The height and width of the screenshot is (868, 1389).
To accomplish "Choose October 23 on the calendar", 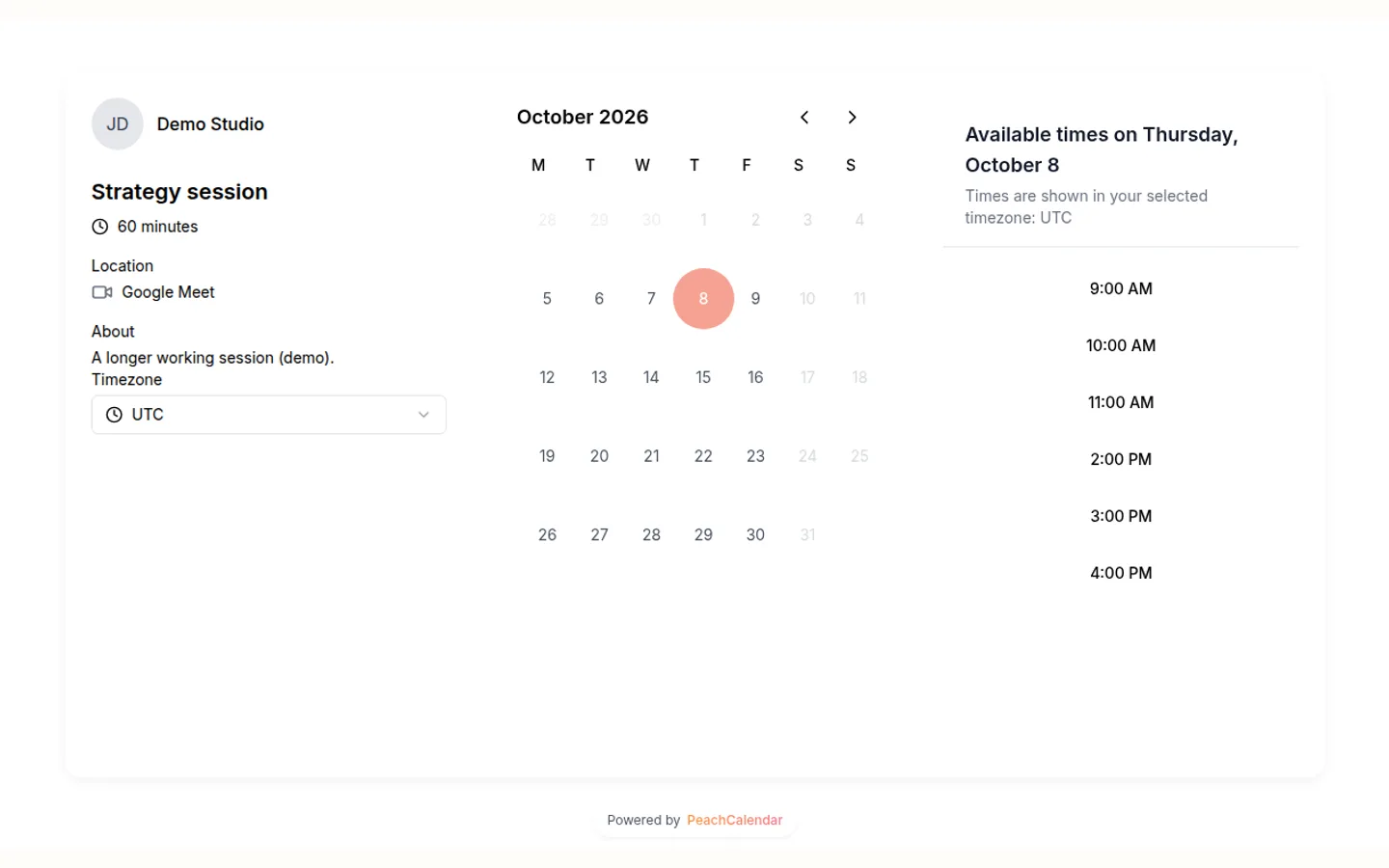I will click(755, 456).
